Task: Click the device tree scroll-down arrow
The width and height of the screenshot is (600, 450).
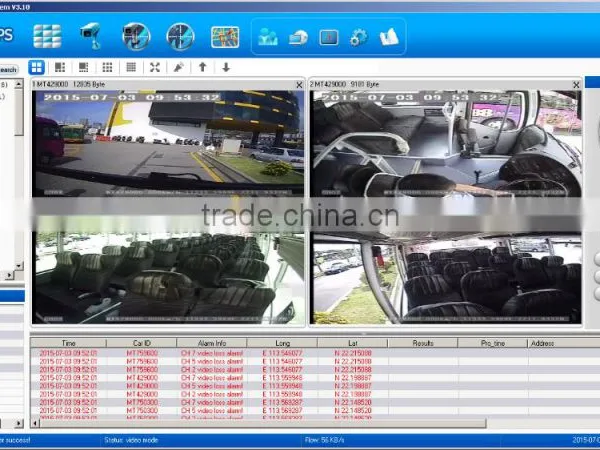Action: pyautogui.click(x=19, y=266)
